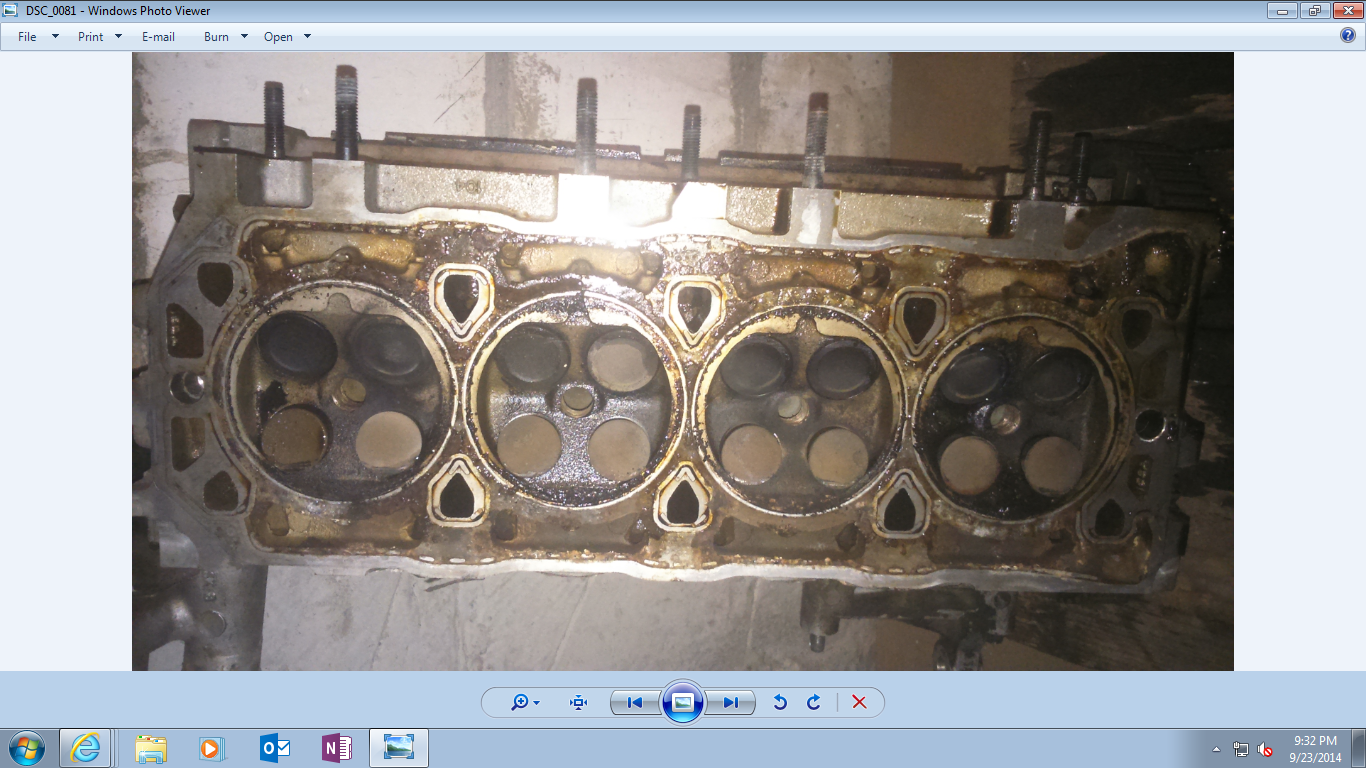Click the E-mail button
1366x768 pixels.
[x=158, y=37]
